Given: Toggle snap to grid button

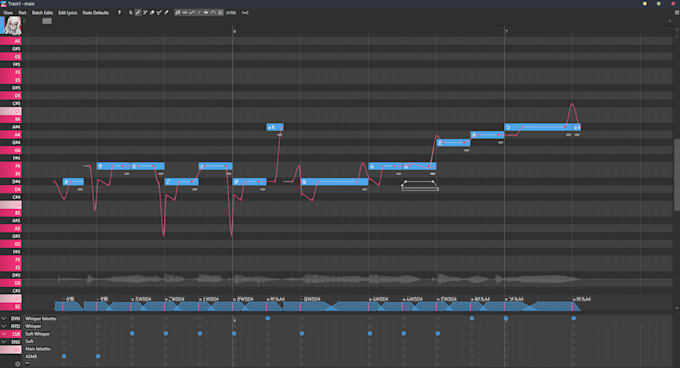Looking at the screenshot, I should tap(220, 13).
